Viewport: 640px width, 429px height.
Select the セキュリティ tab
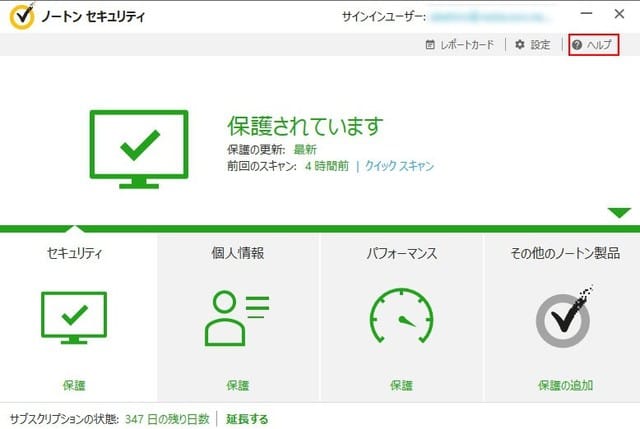(x=73, y=253)
